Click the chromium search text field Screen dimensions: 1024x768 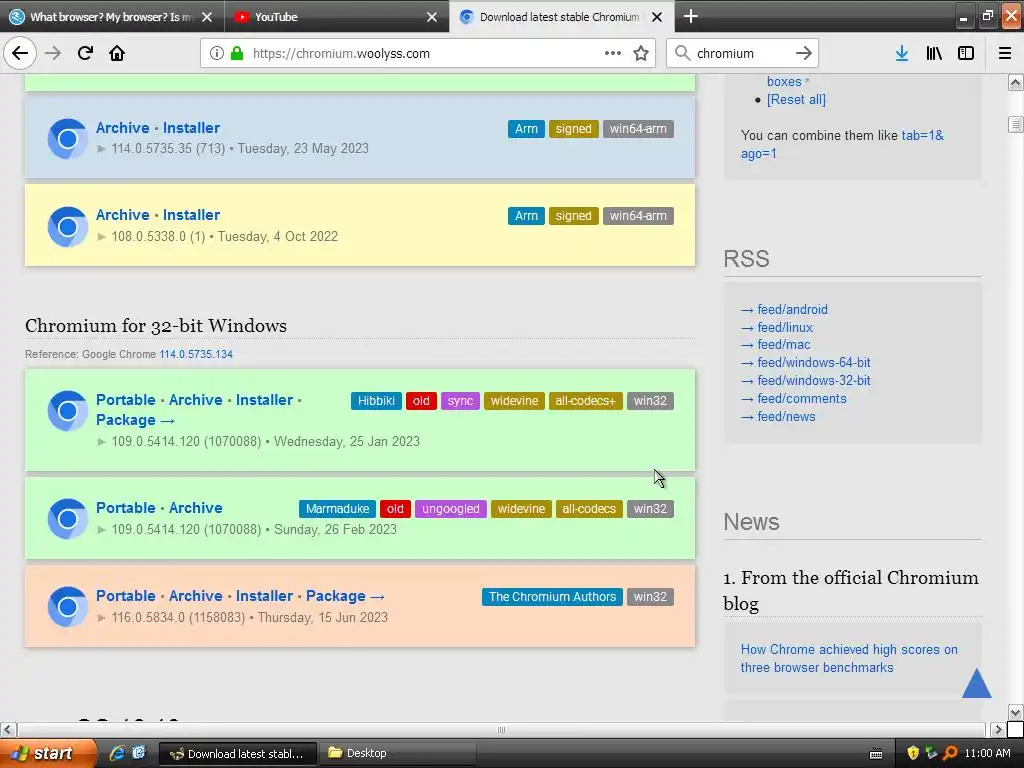[x=741, y=54]
